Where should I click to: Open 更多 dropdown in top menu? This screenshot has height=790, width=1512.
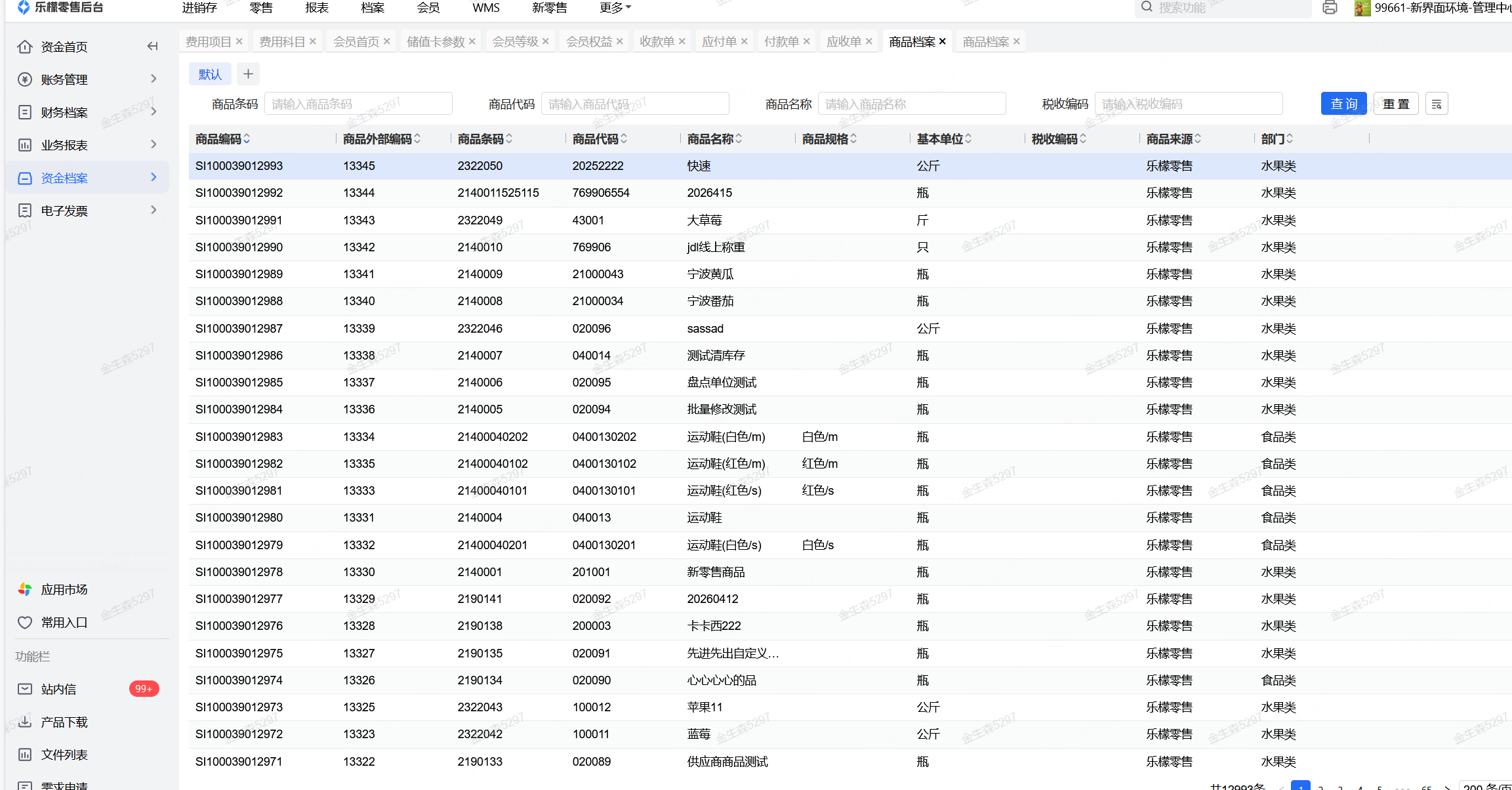click(x=615, y=8)
